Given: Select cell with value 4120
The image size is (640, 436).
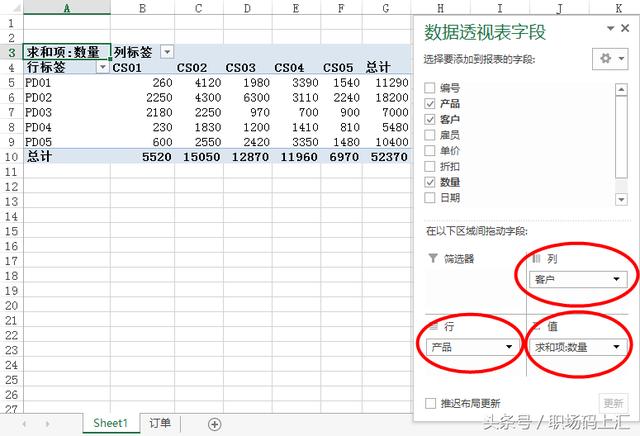Looking at the screenshot, I should 199,83.
